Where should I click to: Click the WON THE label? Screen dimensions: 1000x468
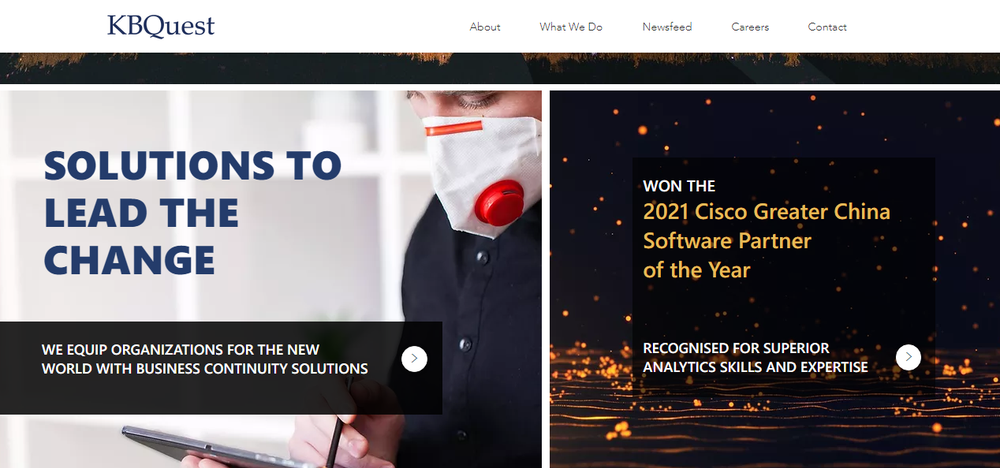(679, 186)
